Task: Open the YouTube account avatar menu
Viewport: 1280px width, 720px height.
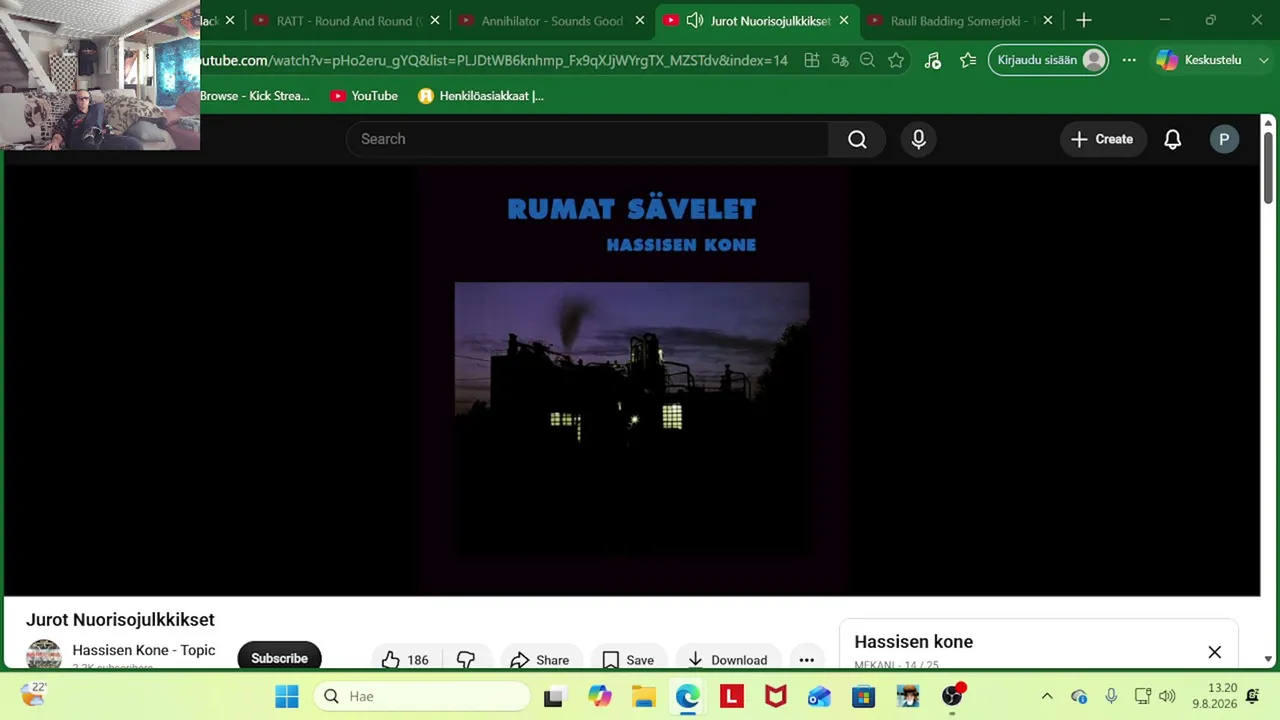Action: [x=1224, y=139]
